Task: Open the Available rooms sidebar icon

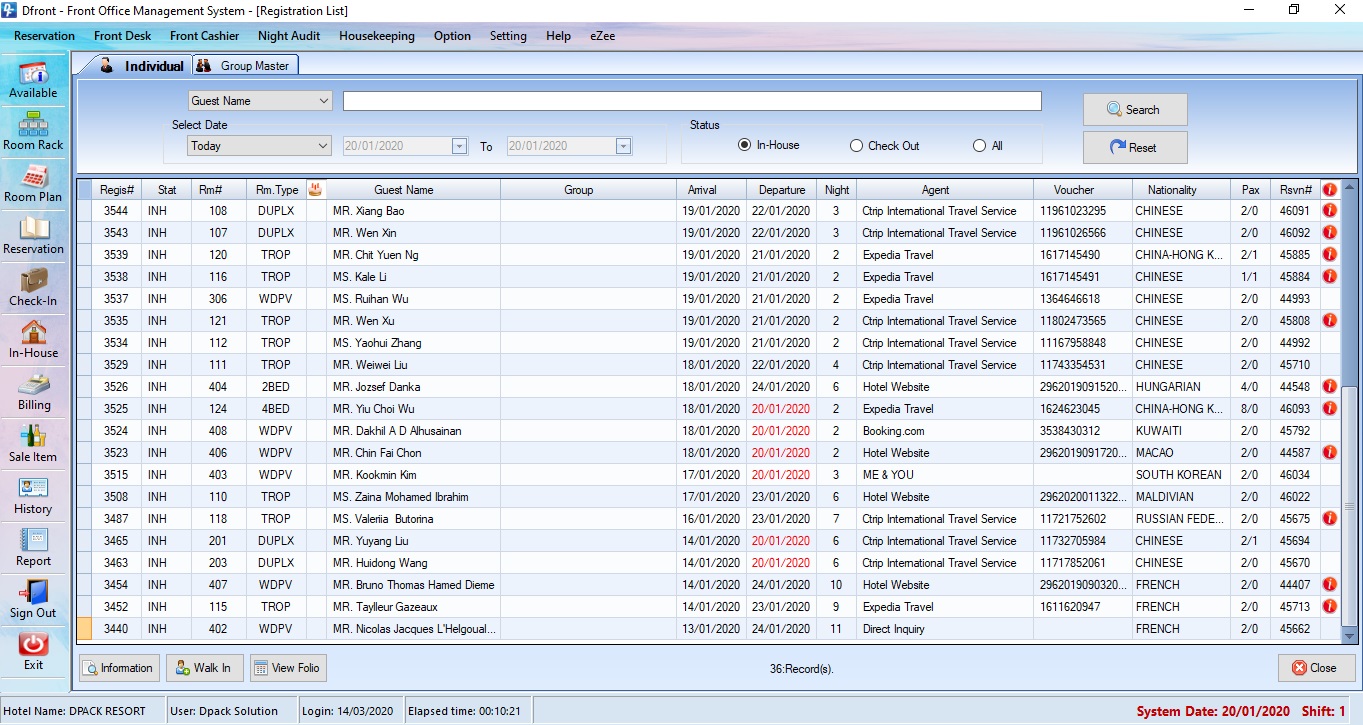Action: (34, 79)
